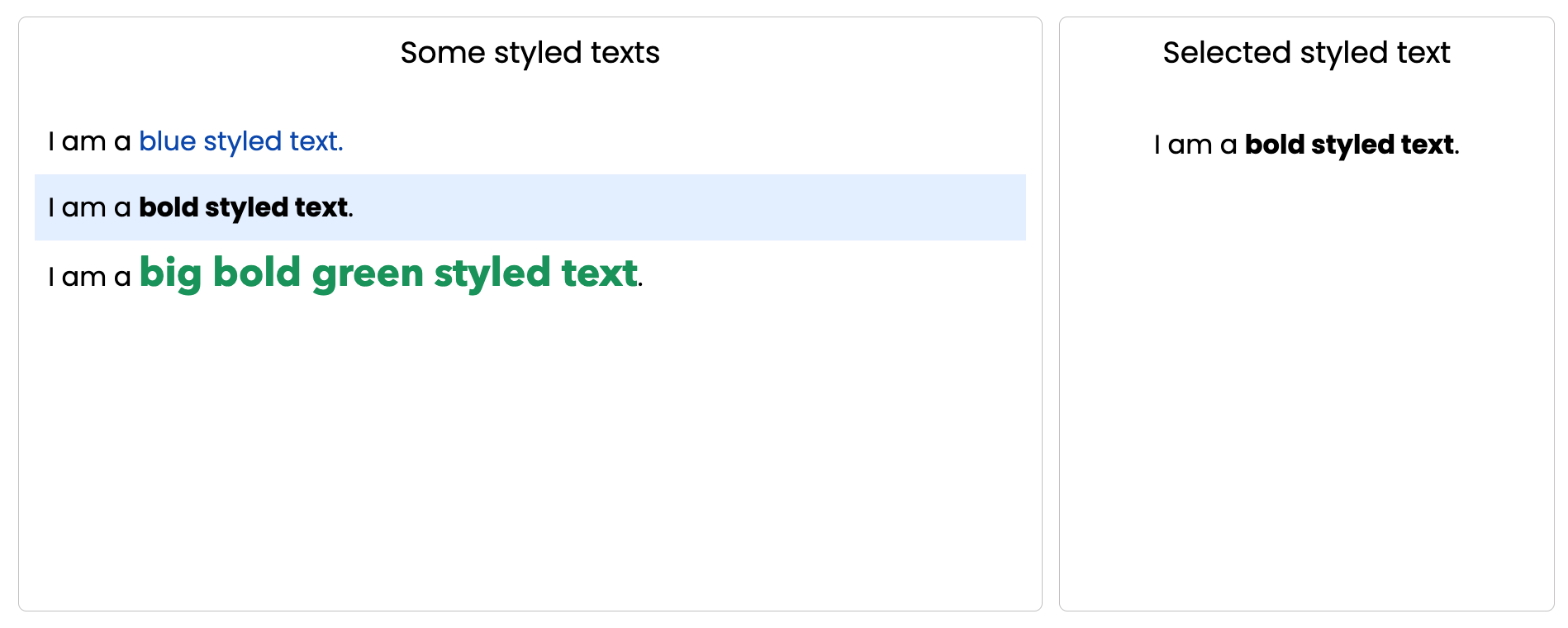Click the blue phrase "blue styled text."

(x=240, y=142)
